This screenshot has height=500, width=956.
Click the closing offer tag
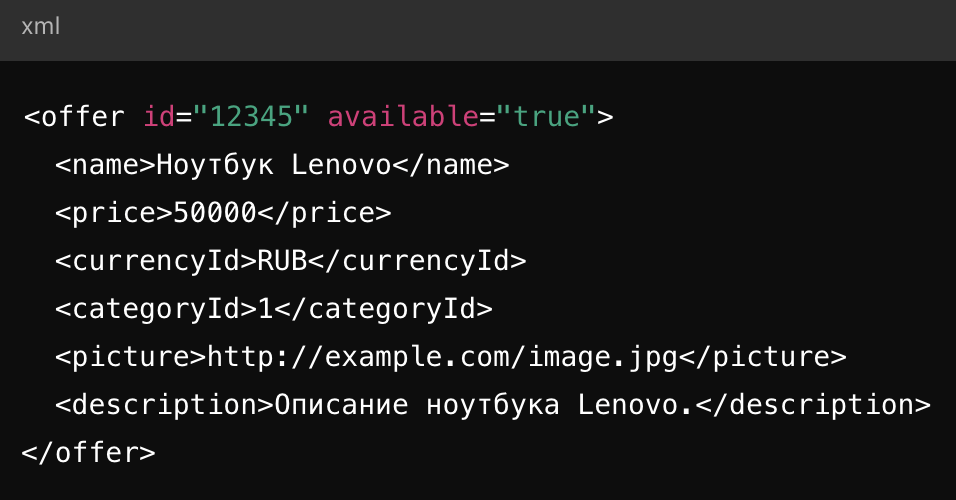pos(88,453)
